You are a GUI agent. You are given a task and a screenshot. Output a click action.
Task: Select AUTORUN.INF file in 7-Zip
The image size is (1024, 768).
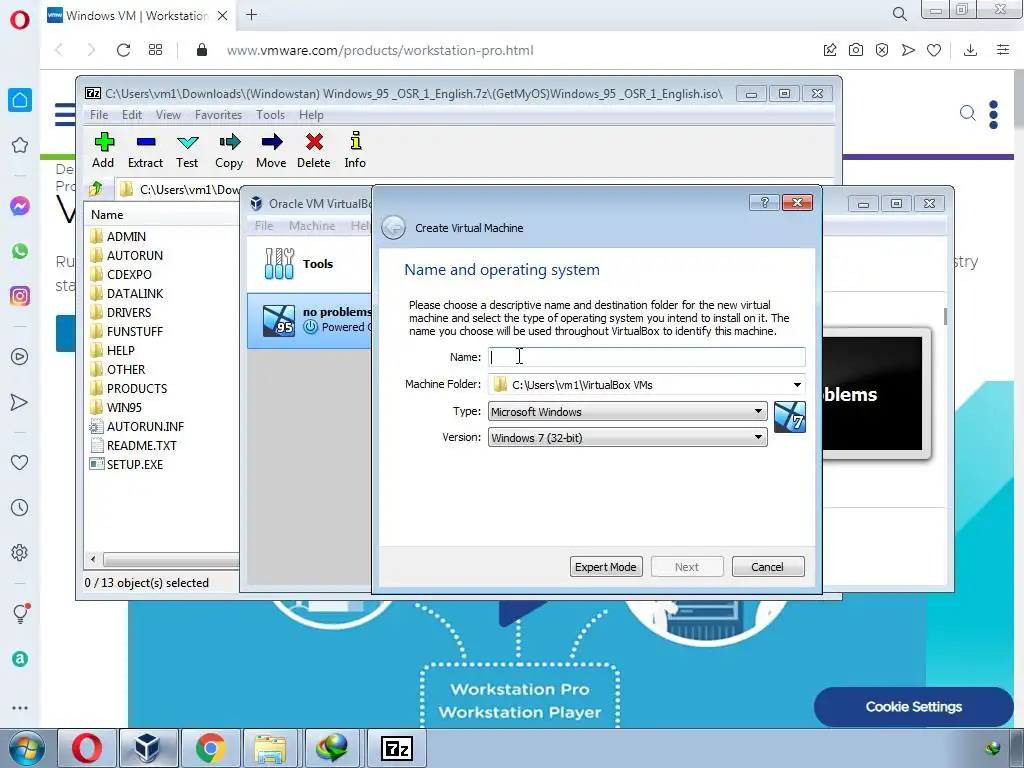145,426
